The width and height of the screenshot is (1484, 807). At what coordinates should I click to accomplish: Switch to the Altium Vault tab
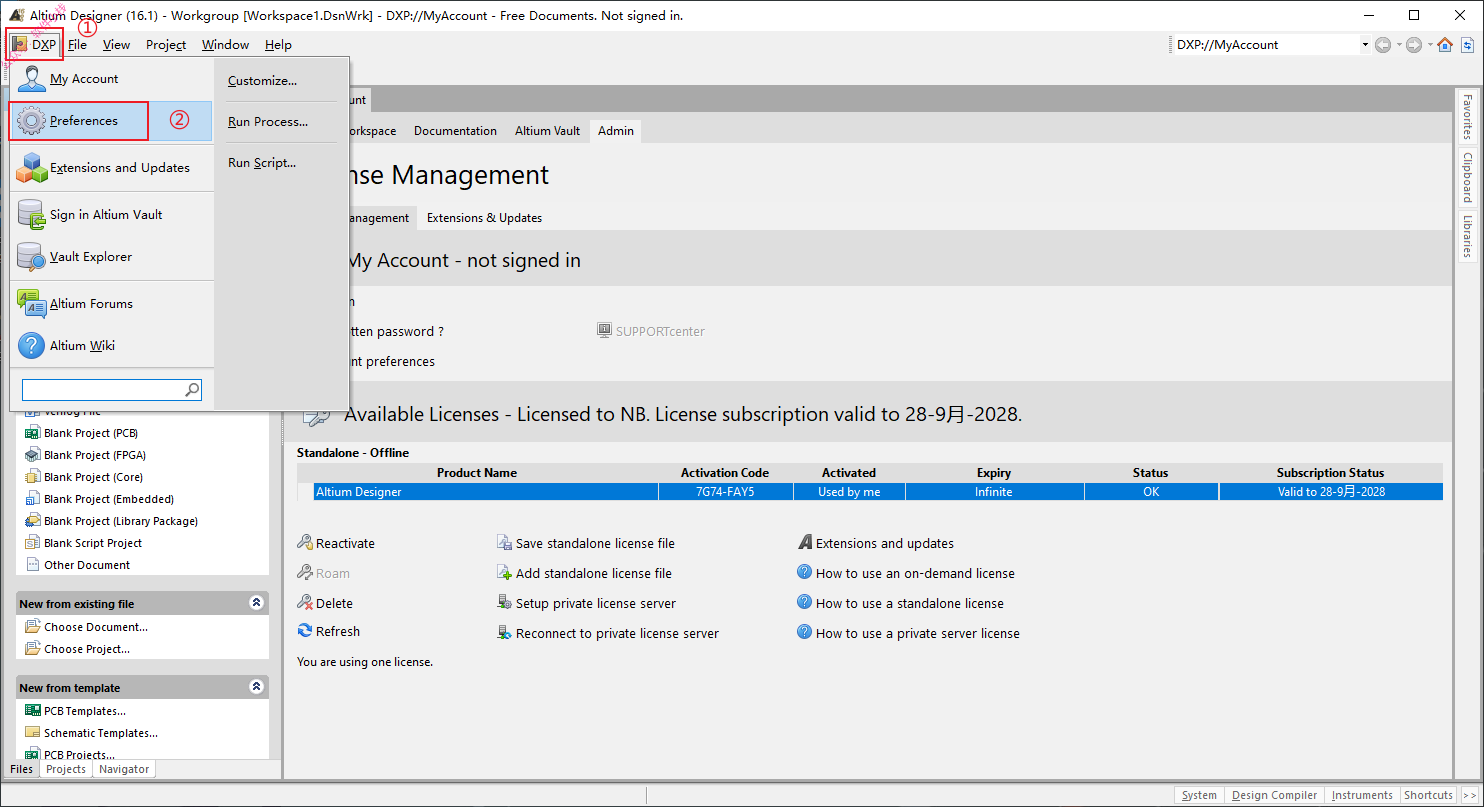(547, 131)
